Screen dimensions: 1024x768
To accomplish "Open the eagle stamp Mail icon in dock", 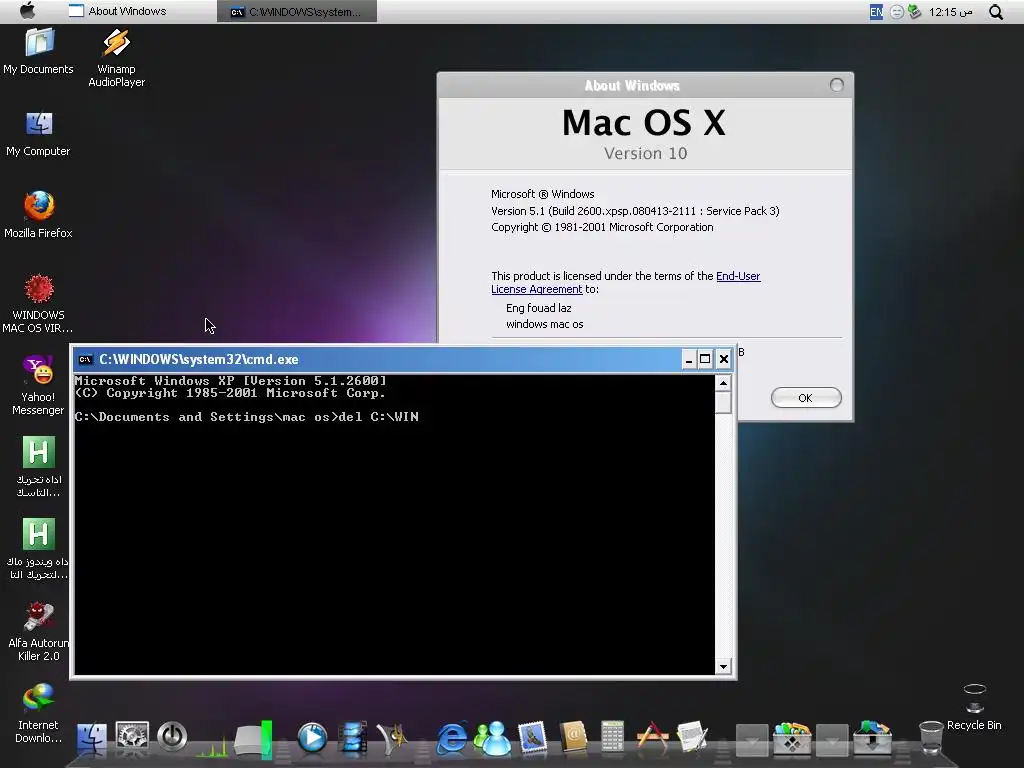I will tap(532, 738).
